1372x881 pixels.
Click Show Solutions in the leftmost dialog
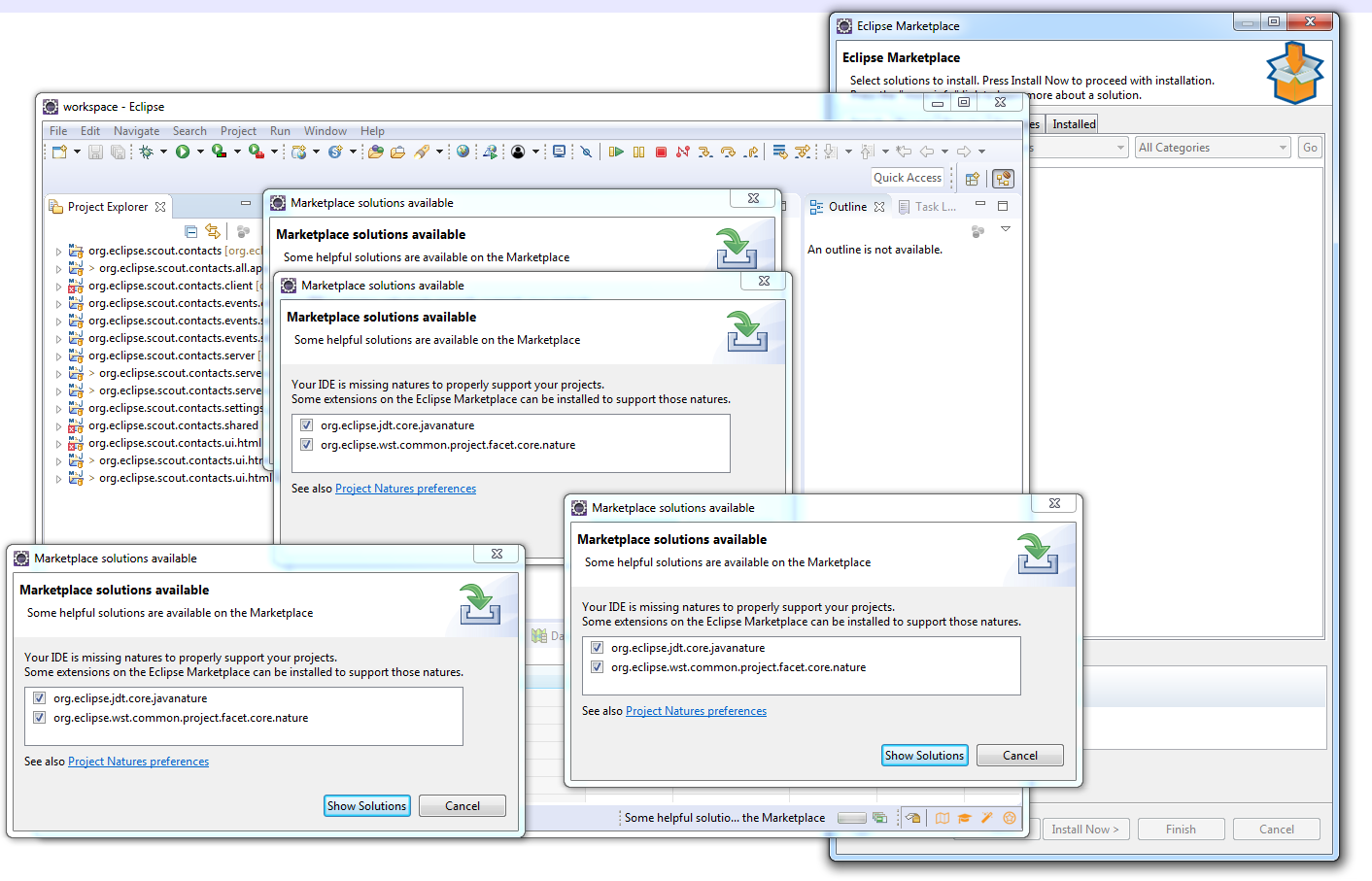coord(367,806)
